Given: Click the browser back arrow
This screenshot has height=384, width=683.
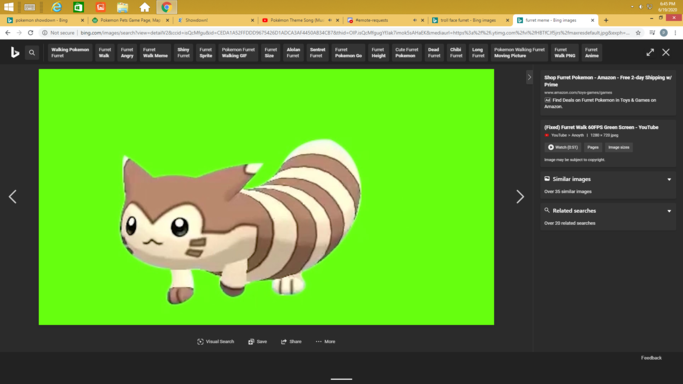Looking at the screenshot, I should click(x=8, y=33).
